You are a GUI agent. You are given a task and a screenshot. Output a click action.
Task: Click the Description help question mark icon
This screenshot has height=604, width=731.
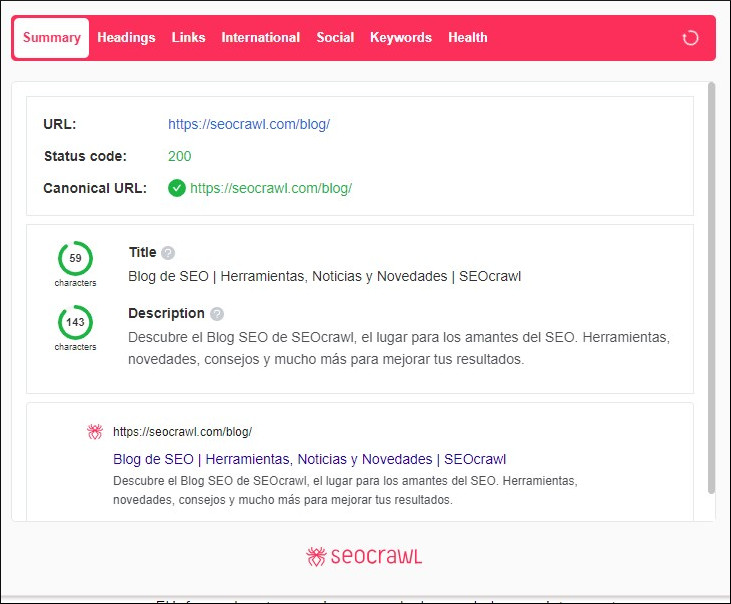point(217,314)
